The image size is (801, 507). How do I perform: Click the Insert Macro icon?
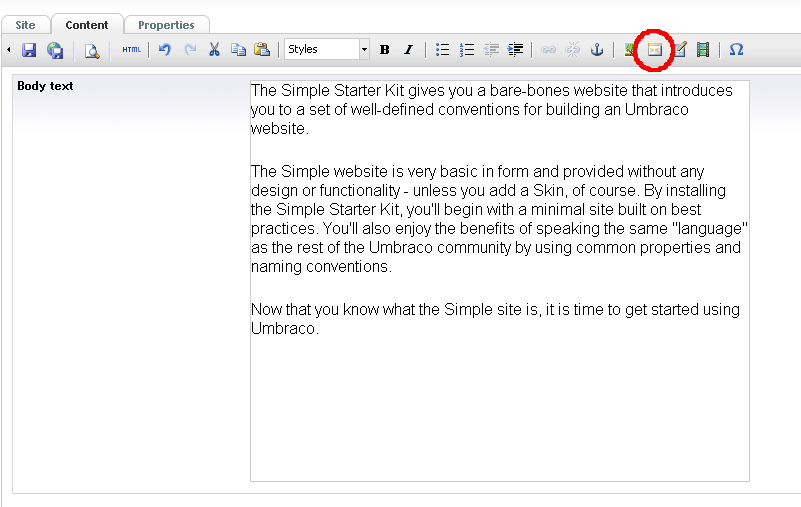(654, 50)
